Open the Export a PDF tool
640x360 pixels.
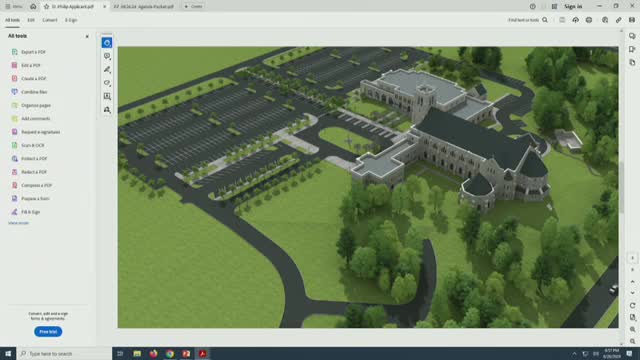pos(29,52)
